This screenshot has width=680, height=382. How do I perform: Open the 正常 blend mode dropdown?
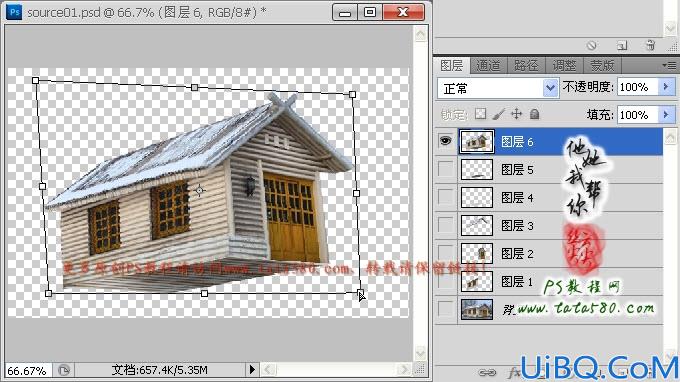tap(498, 88)
